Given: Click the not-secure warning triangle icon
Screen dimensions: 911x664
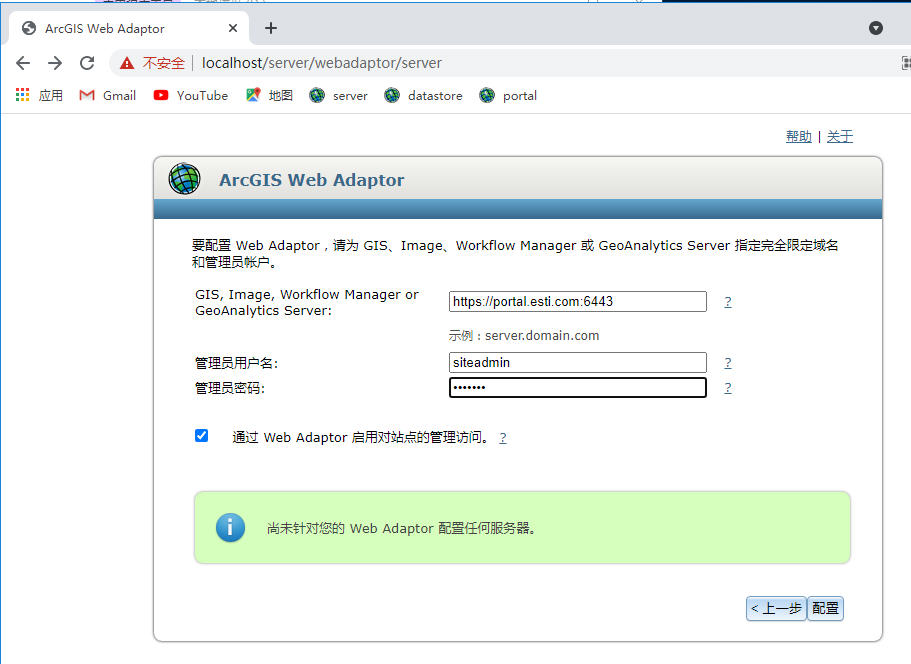Looking at the screenshot, I should click(x=127, y=63).
